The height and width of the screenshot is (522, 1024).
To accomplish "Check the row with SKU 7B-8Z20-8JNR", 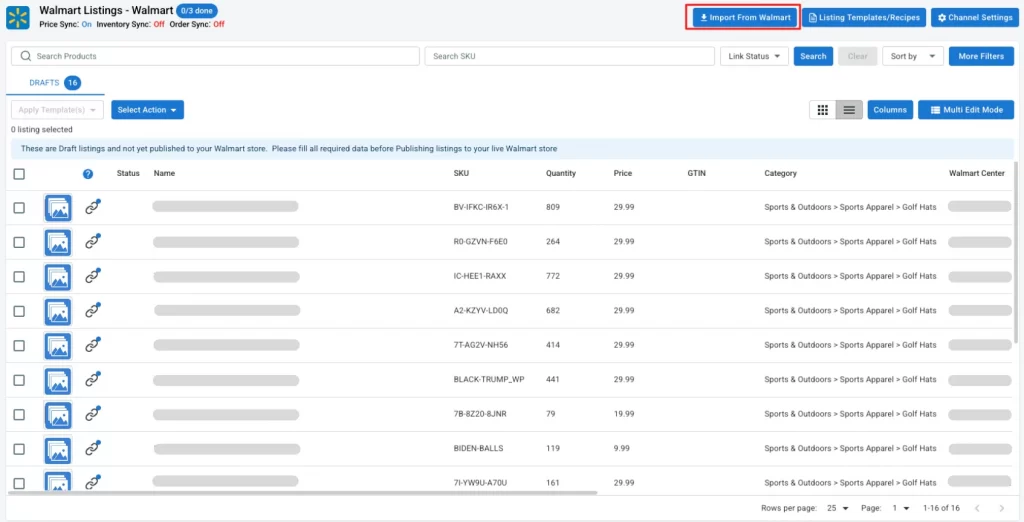I will click(x=19, y=415).
